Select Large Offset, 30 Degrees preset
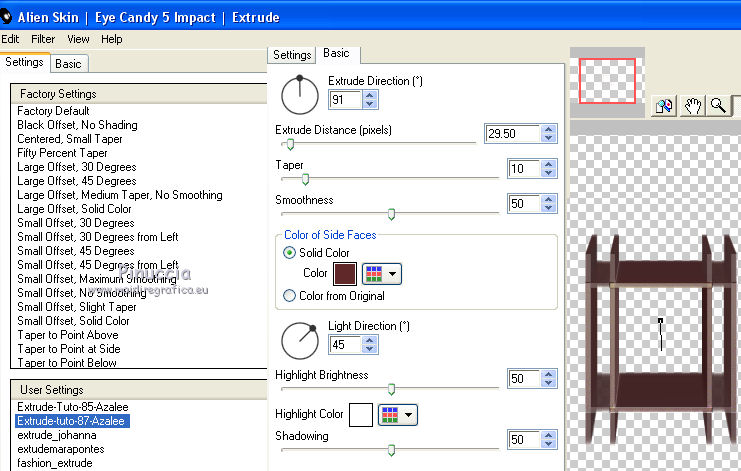The height and width of the screenshot is (471, 741). click(77, 167)
